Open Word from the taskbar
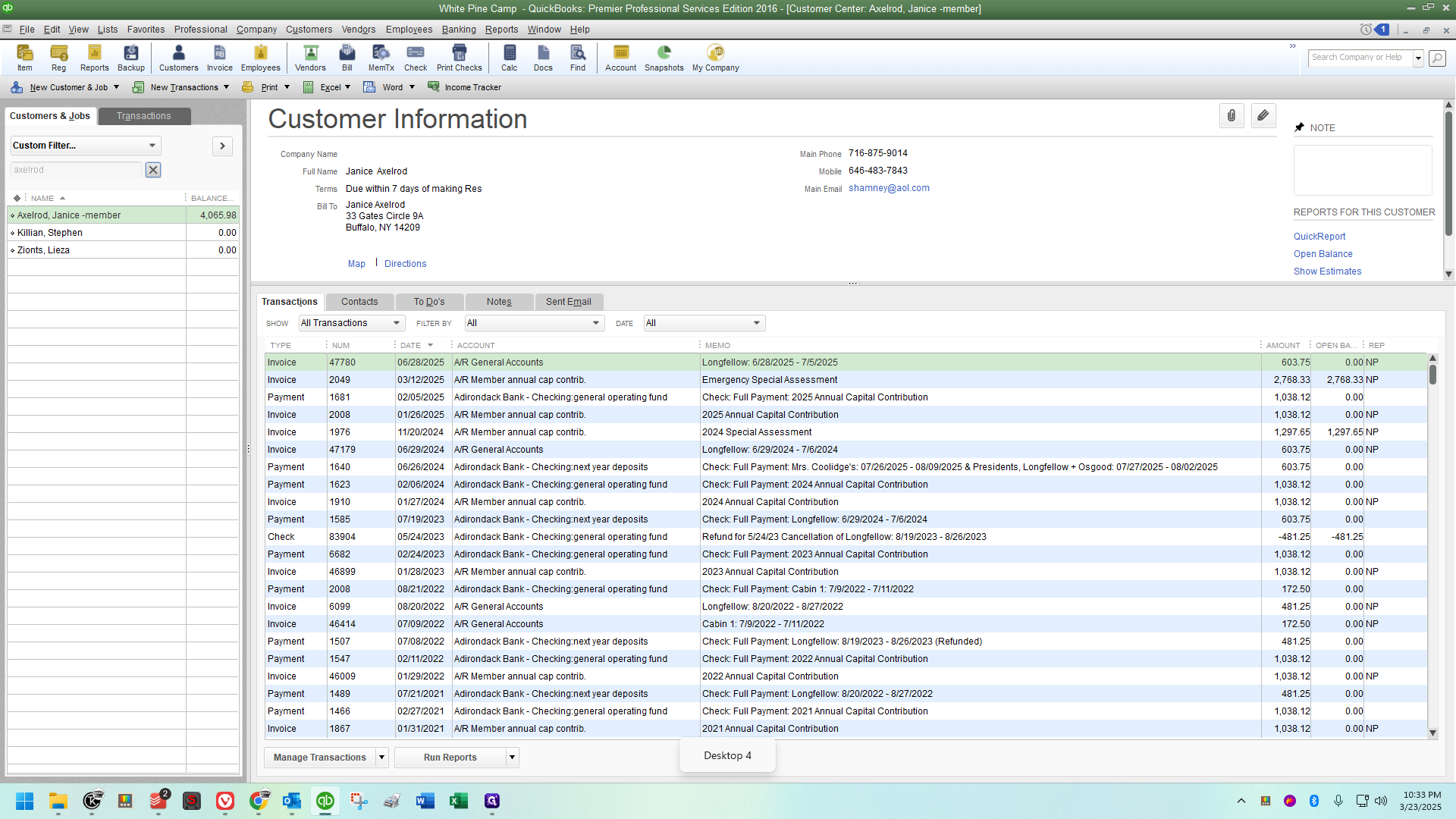Viewport: 1456px width, 819px height. click(425, 801)
